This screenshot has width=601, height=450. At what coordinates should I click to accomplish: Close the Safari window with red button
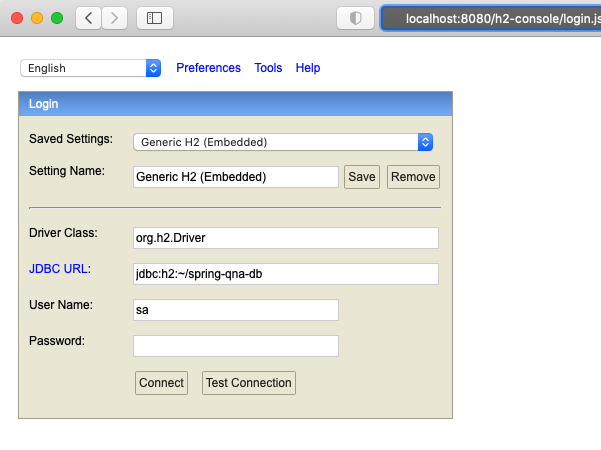pyautogui.click(x=17, y=18)
